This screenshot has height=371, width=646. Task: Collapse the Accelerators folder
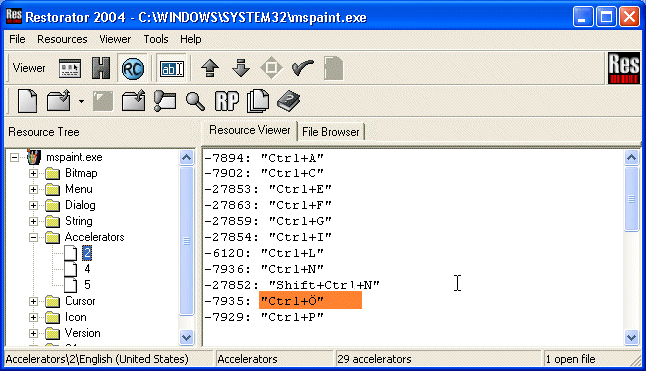[x=33, y=237]
